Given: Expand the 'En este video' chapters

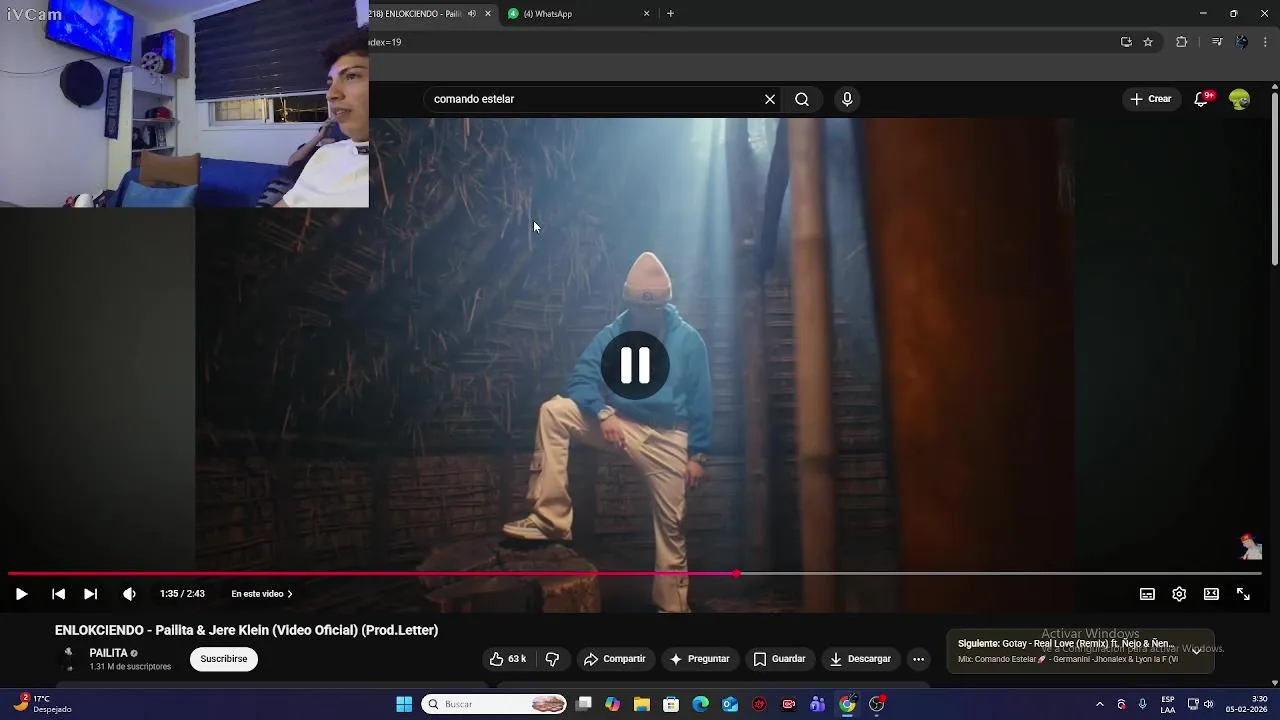Looking at the screenshot, I should coord(262,594).
